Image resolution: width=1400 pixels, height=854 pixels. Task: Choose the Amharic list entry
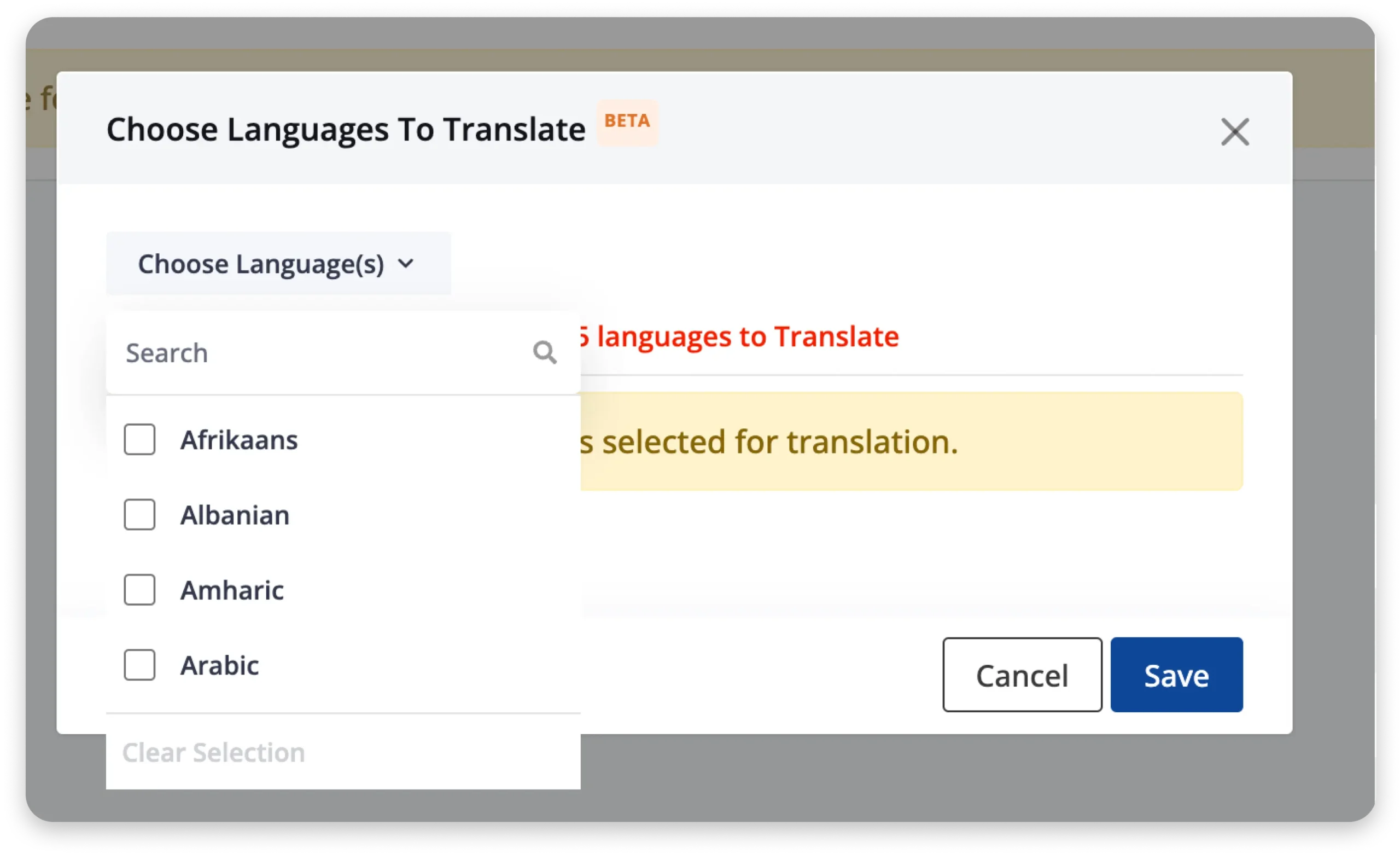pyautogui.click(x=232, y=590)
